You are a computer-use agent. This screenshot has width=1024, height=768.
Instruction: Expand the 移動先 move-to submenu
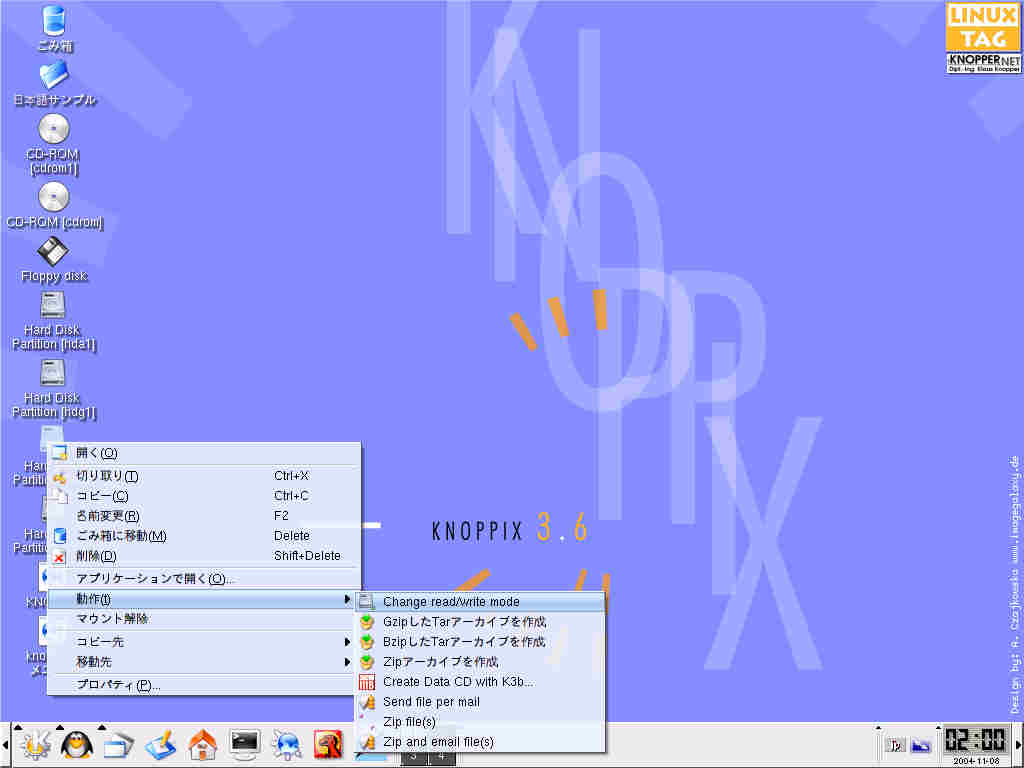[204, 662]
